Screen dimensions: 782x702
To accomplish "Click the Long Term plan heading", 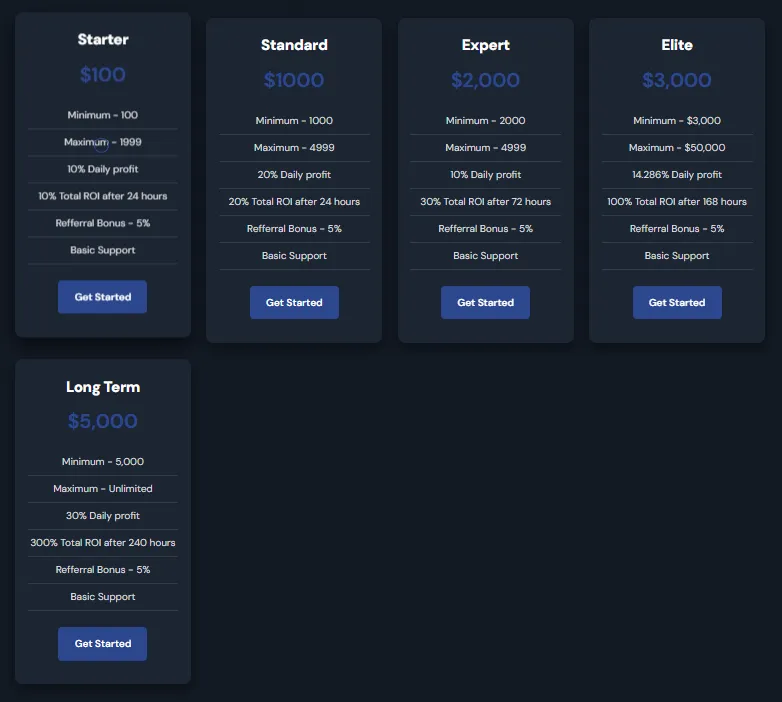I will [103, 387].
